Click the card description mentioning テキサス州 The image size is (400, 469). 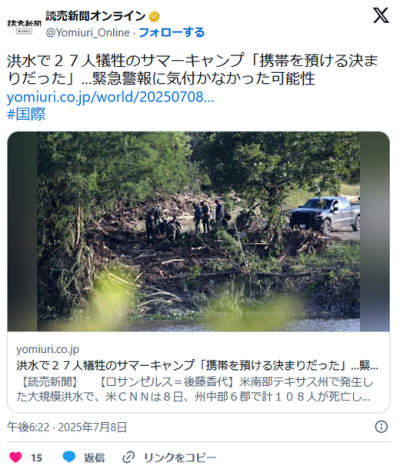coord(194,389)
